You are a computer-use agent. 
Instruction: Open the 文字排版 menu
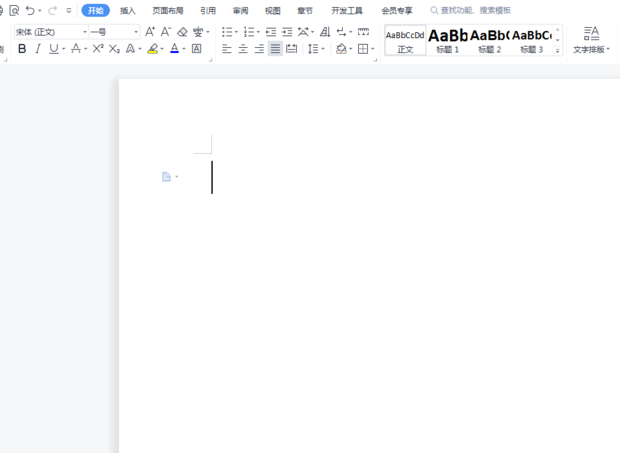[x=592, y=40]
